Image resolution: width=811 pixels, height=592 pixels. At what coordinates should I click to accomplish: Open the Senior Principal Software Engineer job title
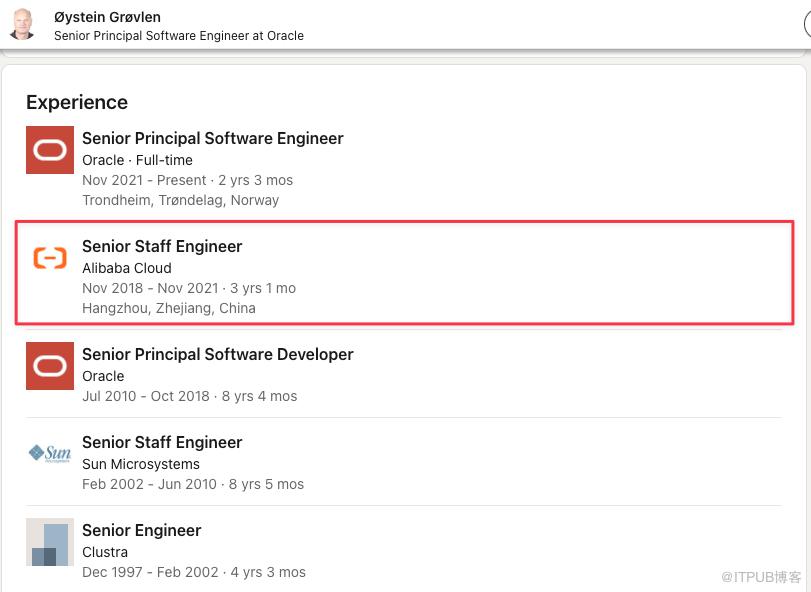(x=213, y=138)
